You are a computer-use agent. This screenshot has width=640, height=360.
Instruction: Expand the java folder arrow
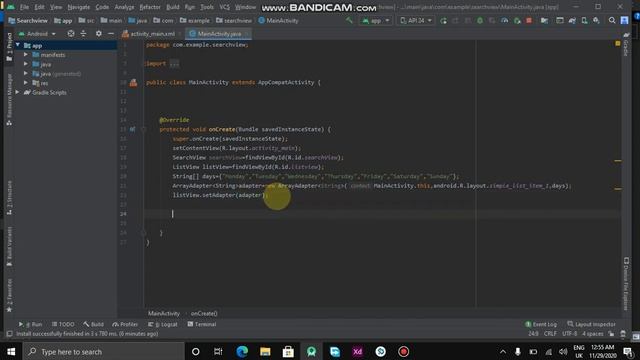[26, 64]
